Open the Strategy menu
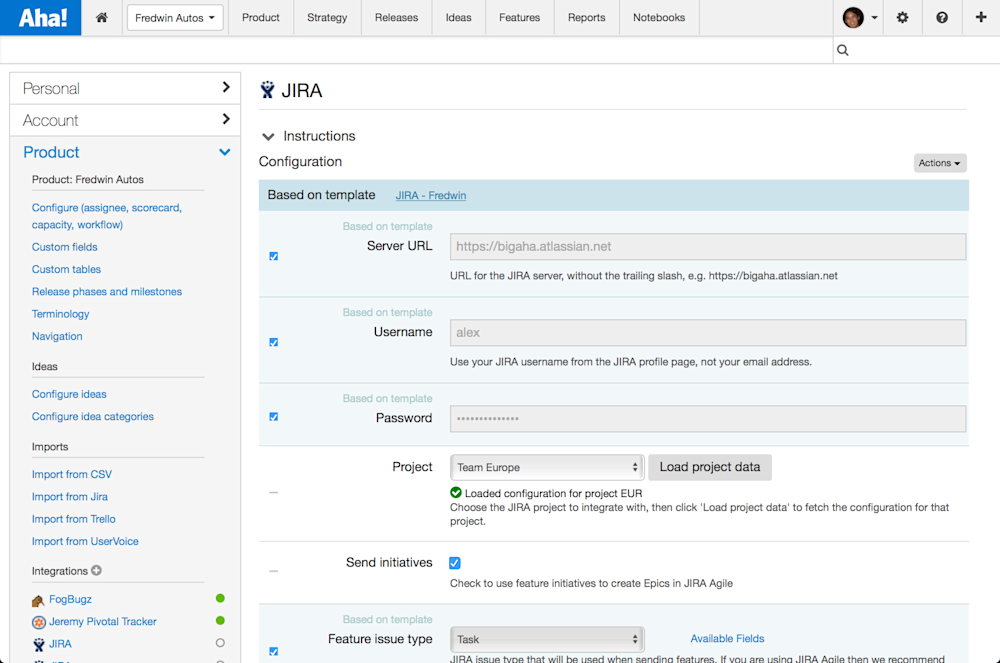The height and width of the screenshot is (663, 1000). point(327,18)
